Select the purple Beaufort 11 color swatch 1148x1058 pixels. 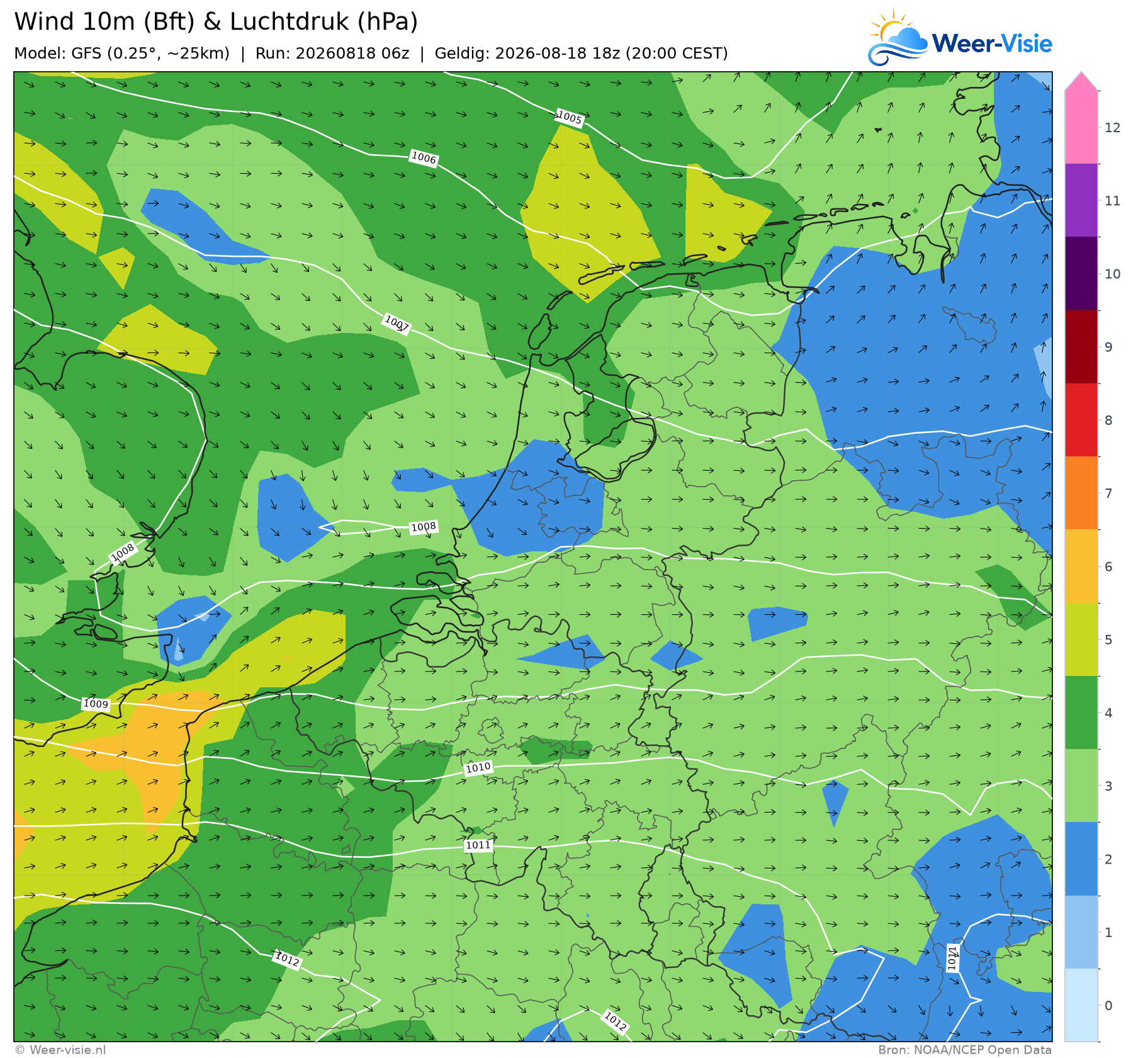pos(1081,201)
